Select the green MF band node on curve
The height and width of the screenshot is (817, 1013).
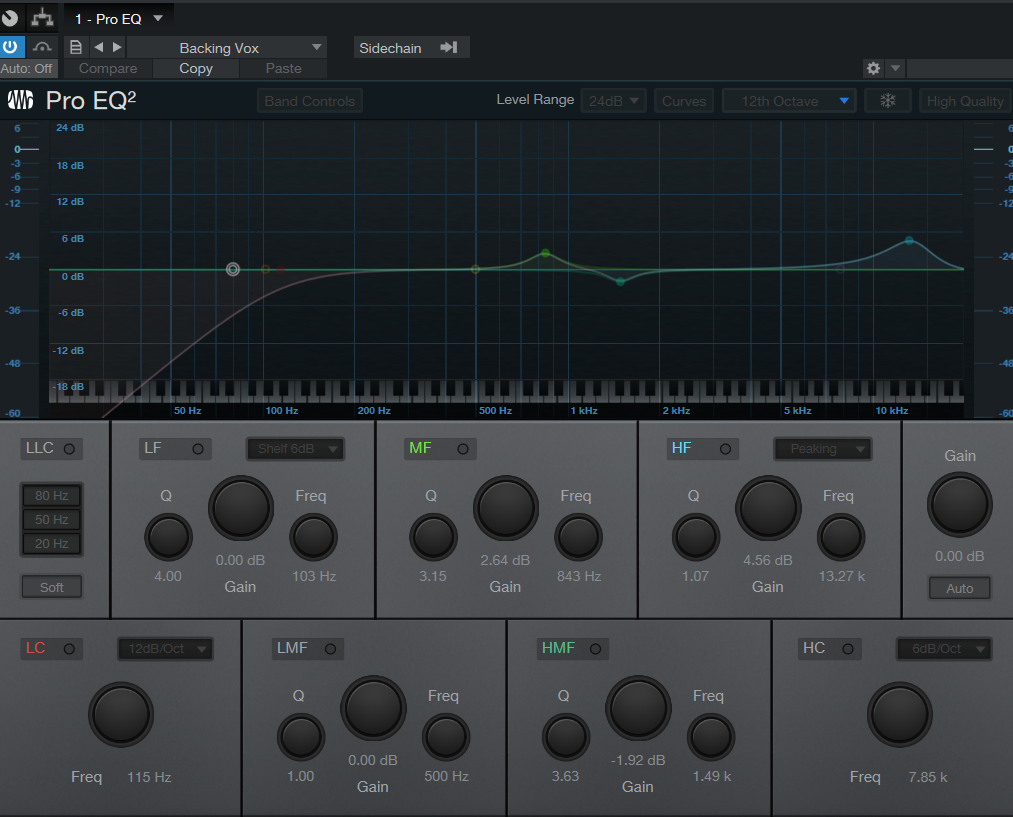pos(545,253)
